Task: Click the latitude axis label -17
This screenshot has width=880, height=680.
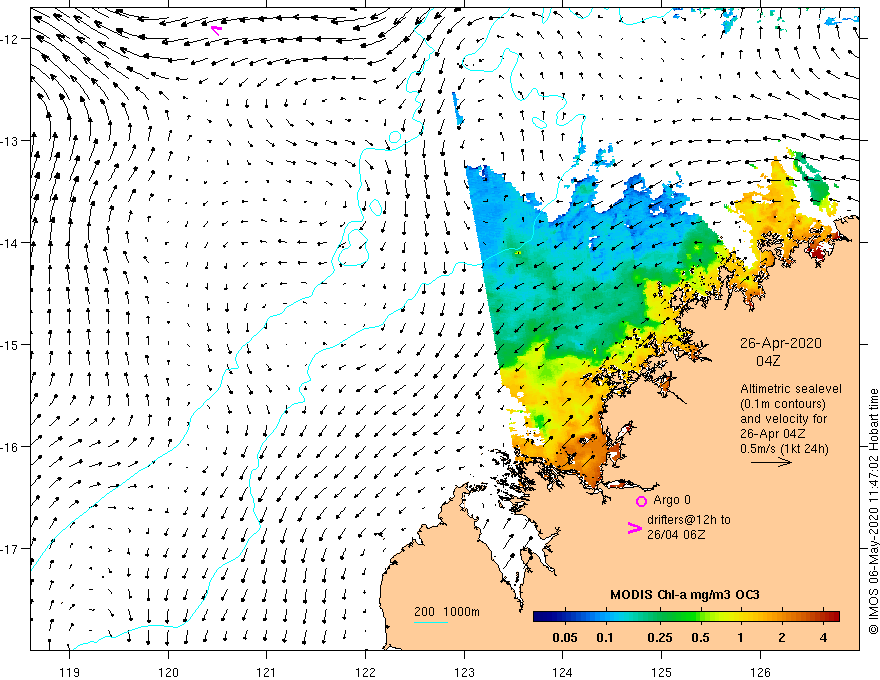Action: [x=9, y=549]
